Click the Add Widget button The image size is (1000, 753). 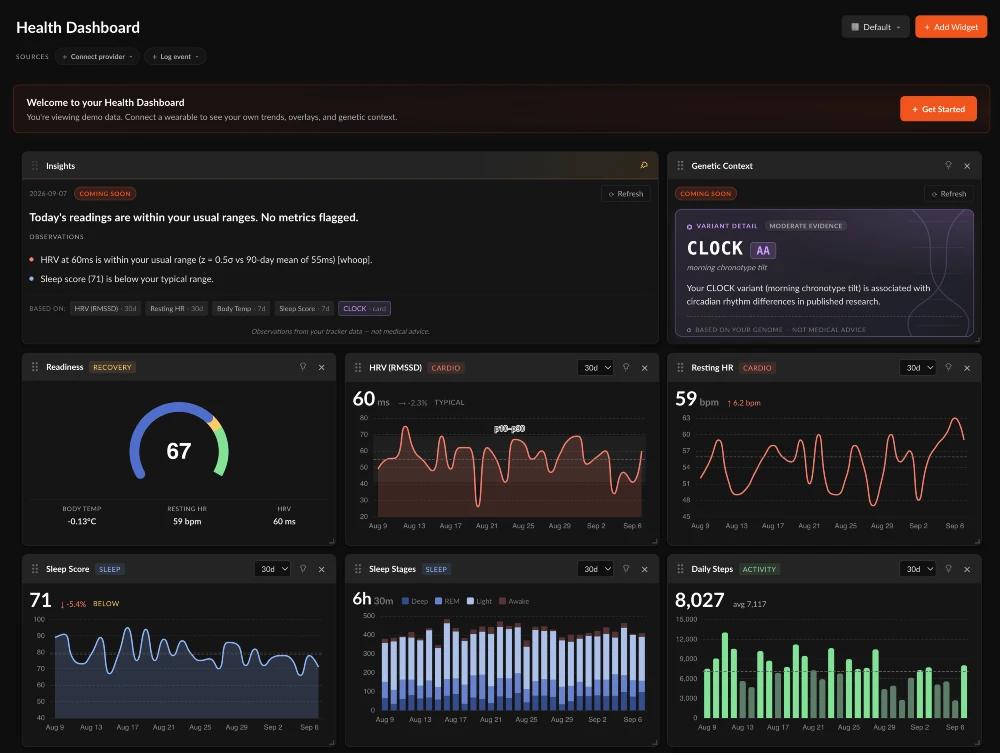pyautogui.click(x=951, y=27)
